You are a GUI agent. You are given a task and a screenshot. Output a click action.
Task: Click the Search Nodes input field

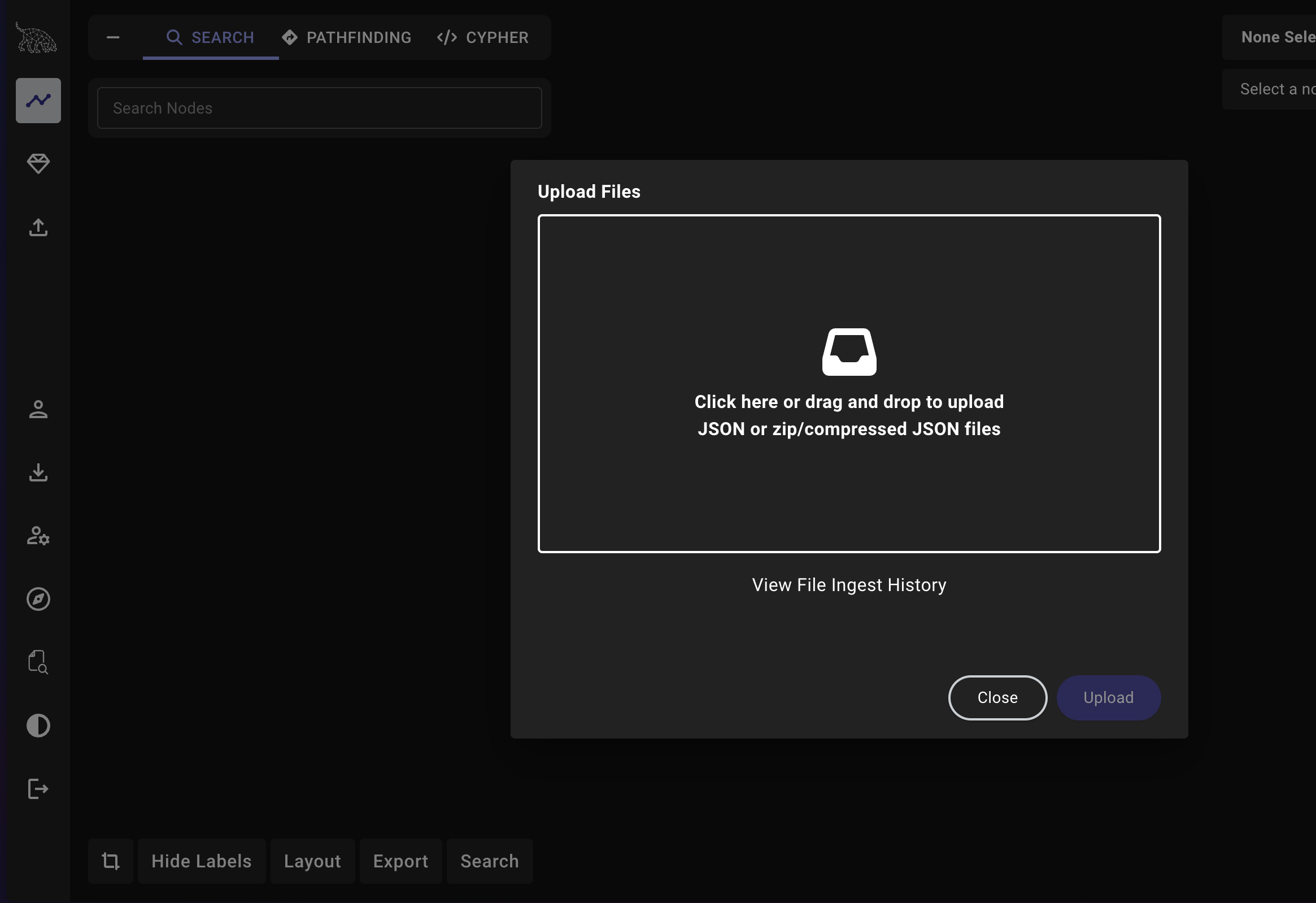click(319, 107)
